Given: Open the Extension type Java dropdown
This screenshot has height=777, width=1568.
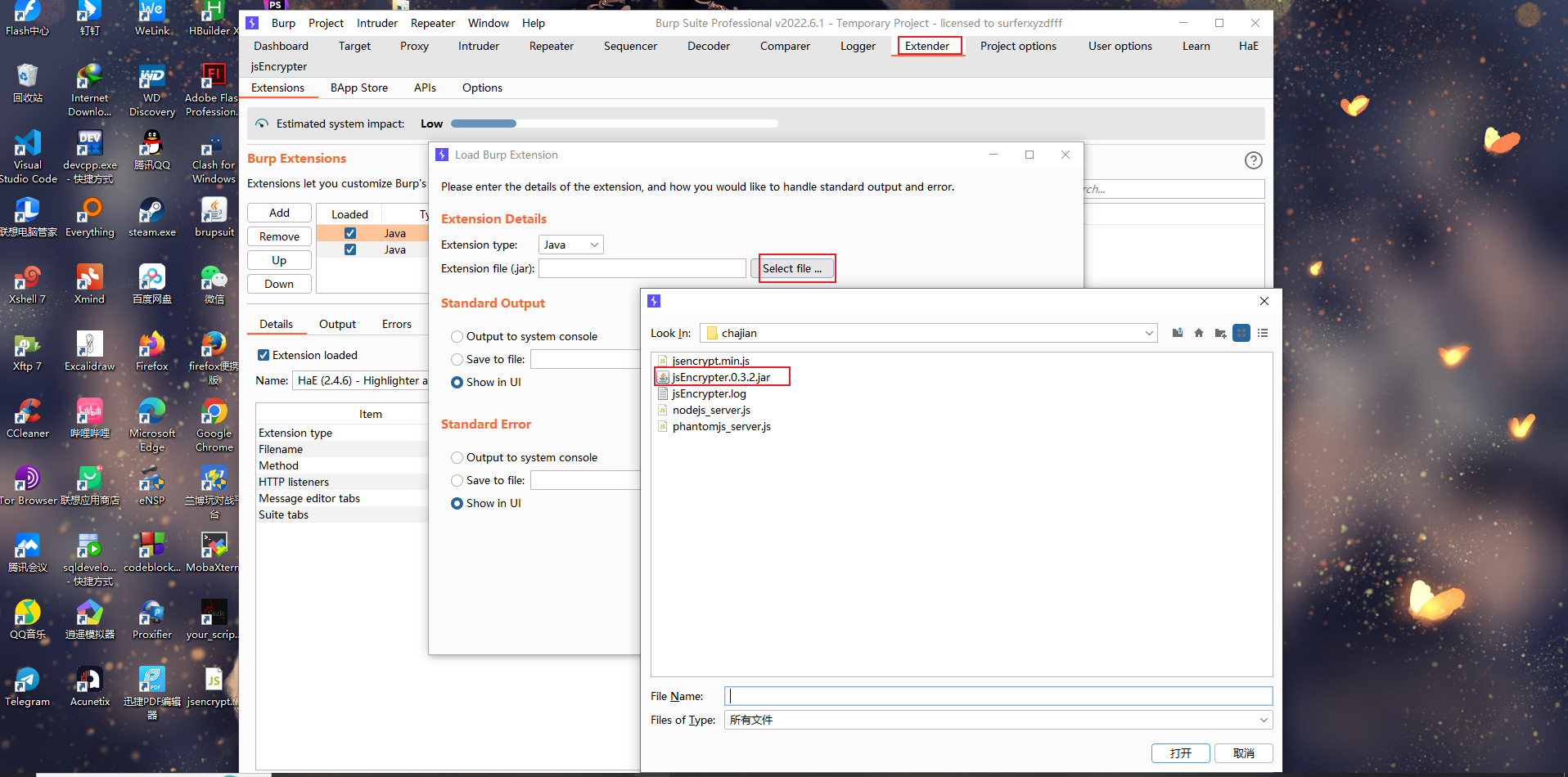Looking at the screenshot, I should 570,245.
